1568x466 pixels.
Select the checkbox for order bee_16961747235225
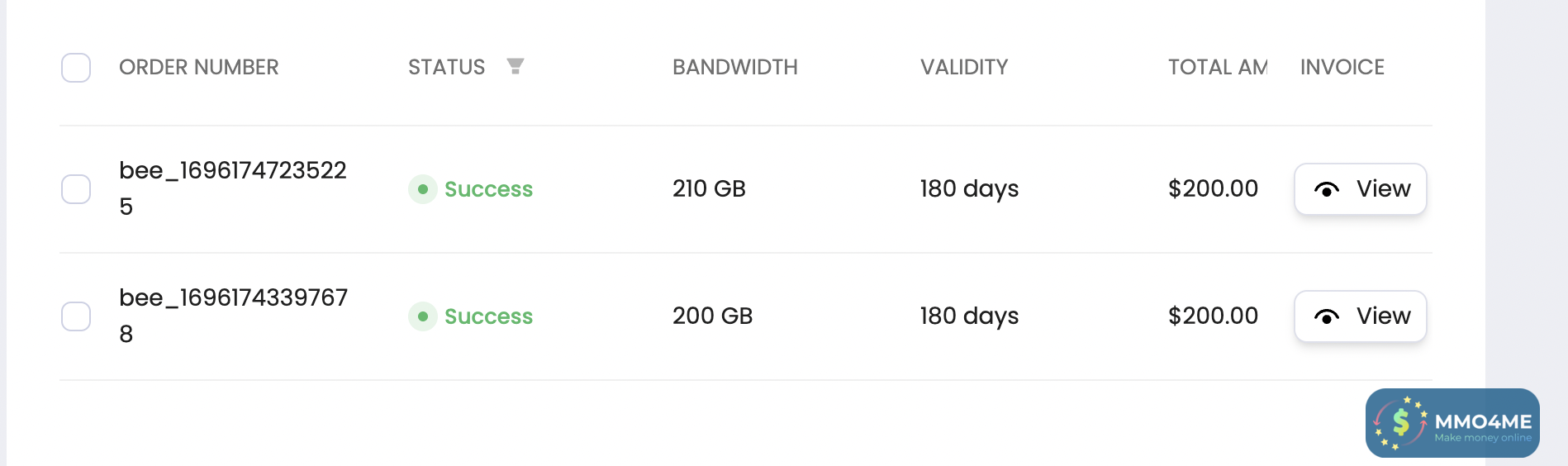(x=76, y=189)
